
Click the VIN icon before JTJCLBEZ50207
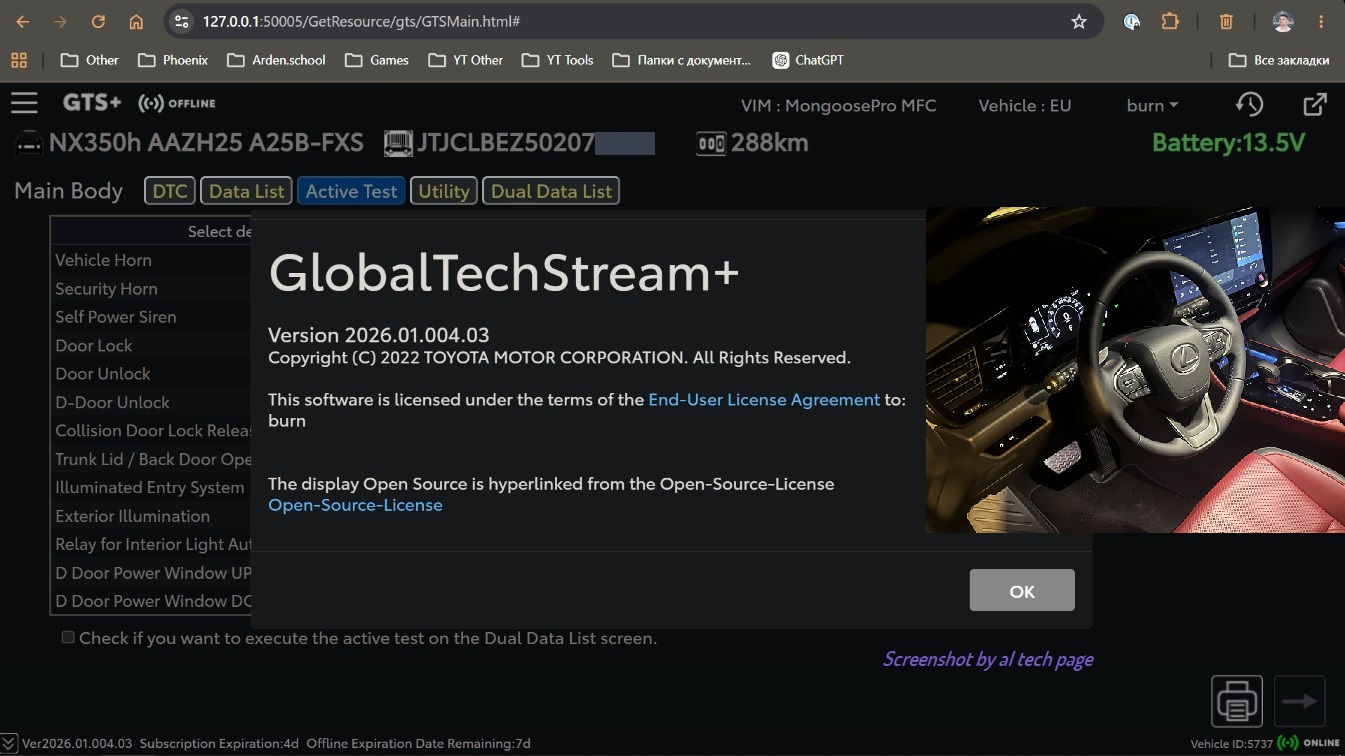[x=398, y=143]
